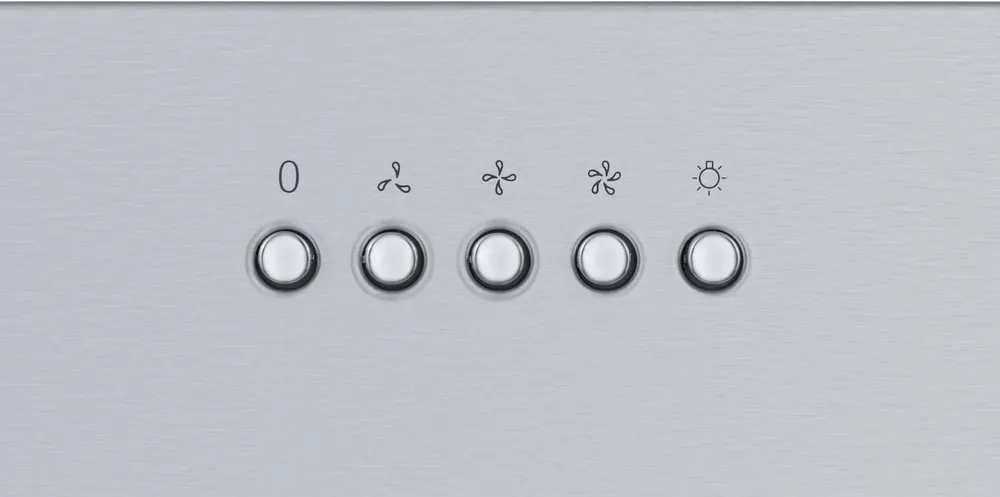Click the high-speed fan icon with five blades

tap(604, 177)
